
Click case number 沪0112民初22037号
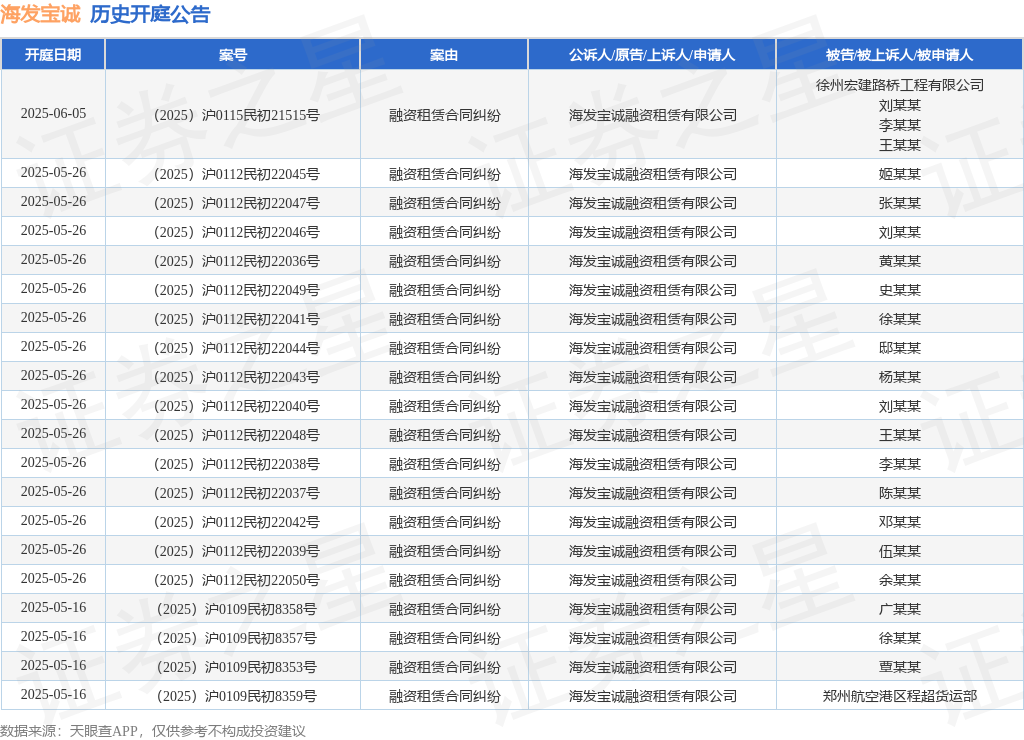click(x=236, y=493)
